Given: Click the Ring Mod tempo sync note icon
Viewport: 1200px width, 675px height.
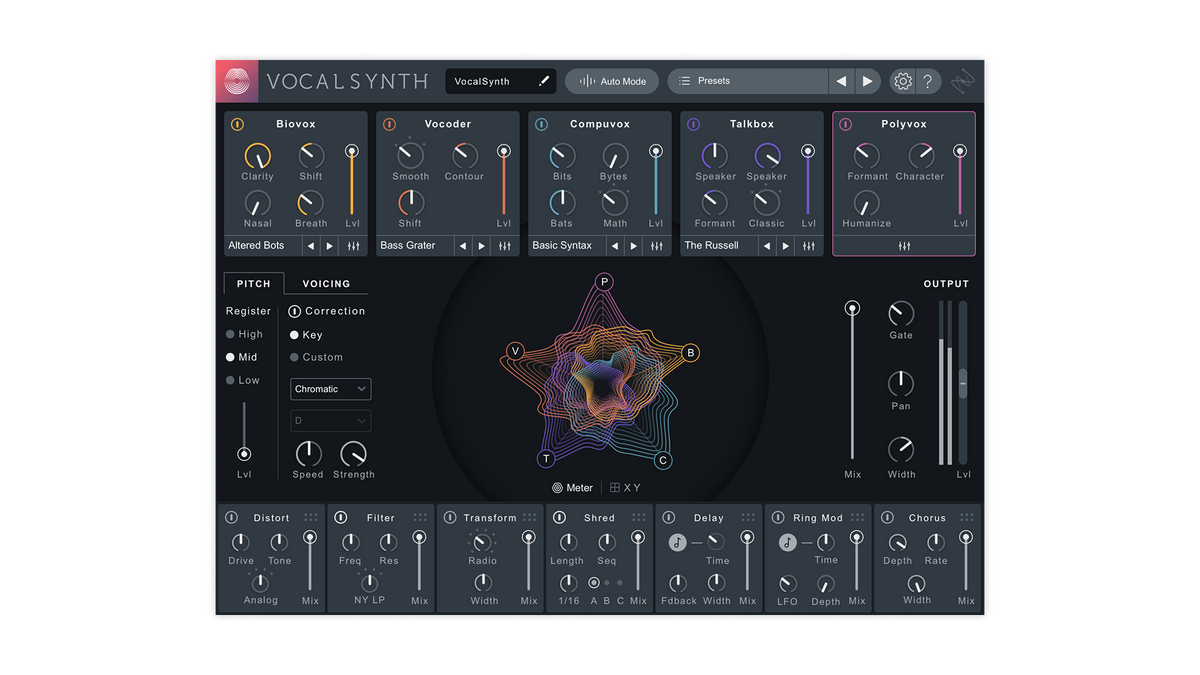Looking at the screenshot, I should 788,542.
